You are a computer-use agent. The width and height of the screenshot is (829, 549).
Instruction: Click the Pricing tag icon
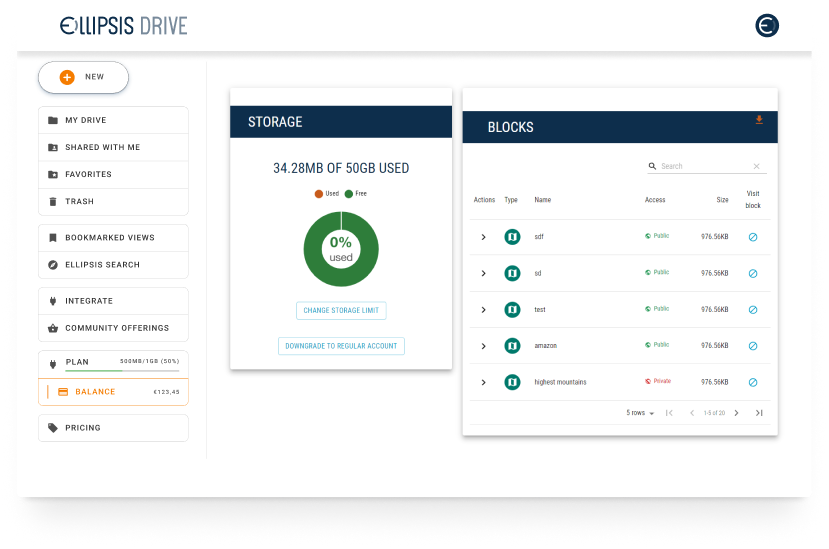(x=53, y=428)
